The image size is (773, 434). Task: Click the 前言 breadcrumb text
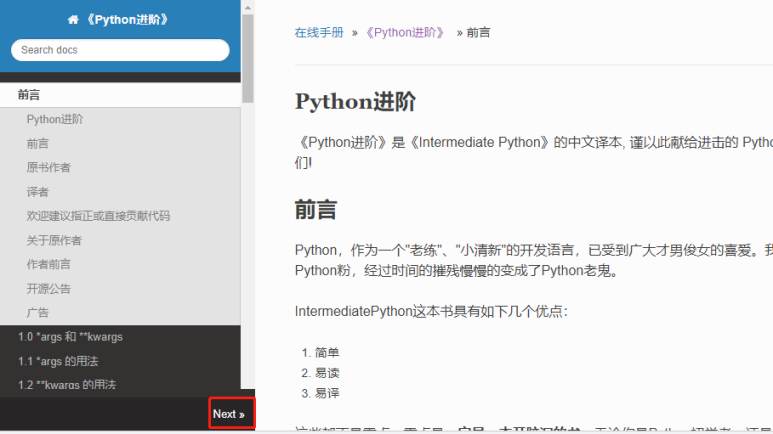coord(478,33)
